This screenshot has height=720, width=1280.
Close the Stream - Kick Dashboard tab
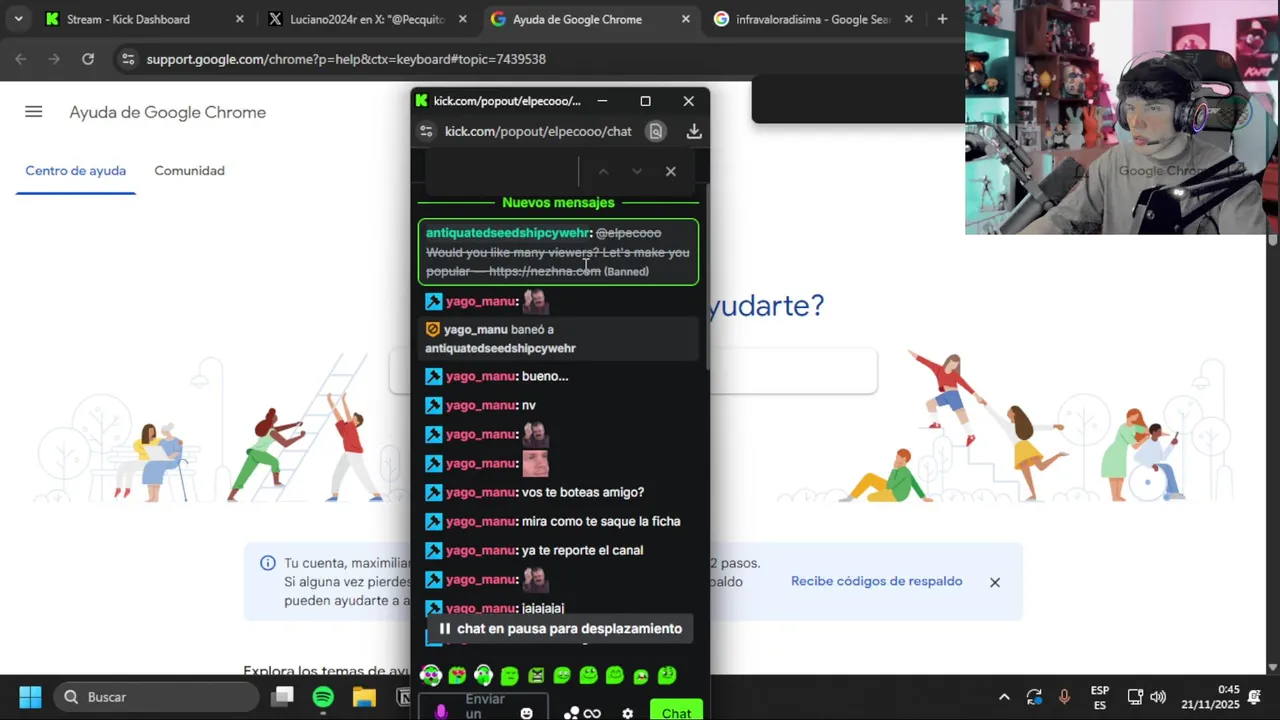tap(239, 19)
